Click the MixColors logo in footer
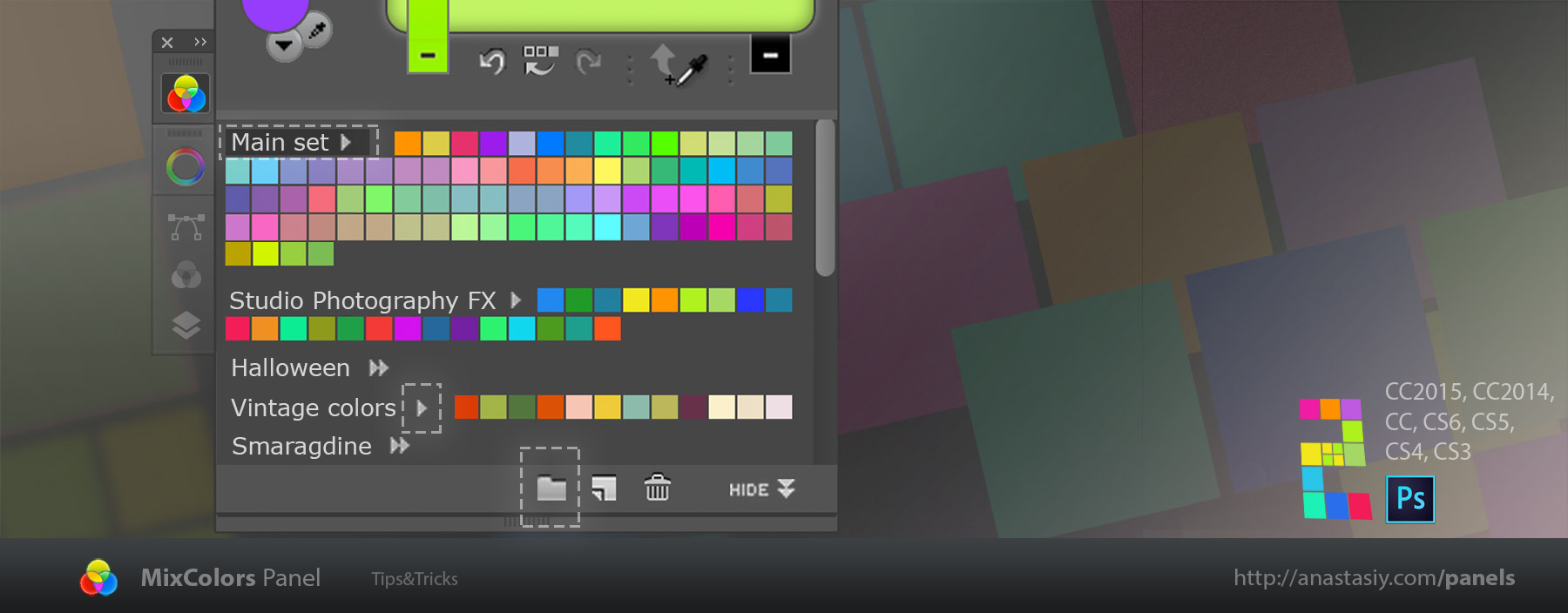The height and width of the screenshot is (613, 1568). coord(98,578)
